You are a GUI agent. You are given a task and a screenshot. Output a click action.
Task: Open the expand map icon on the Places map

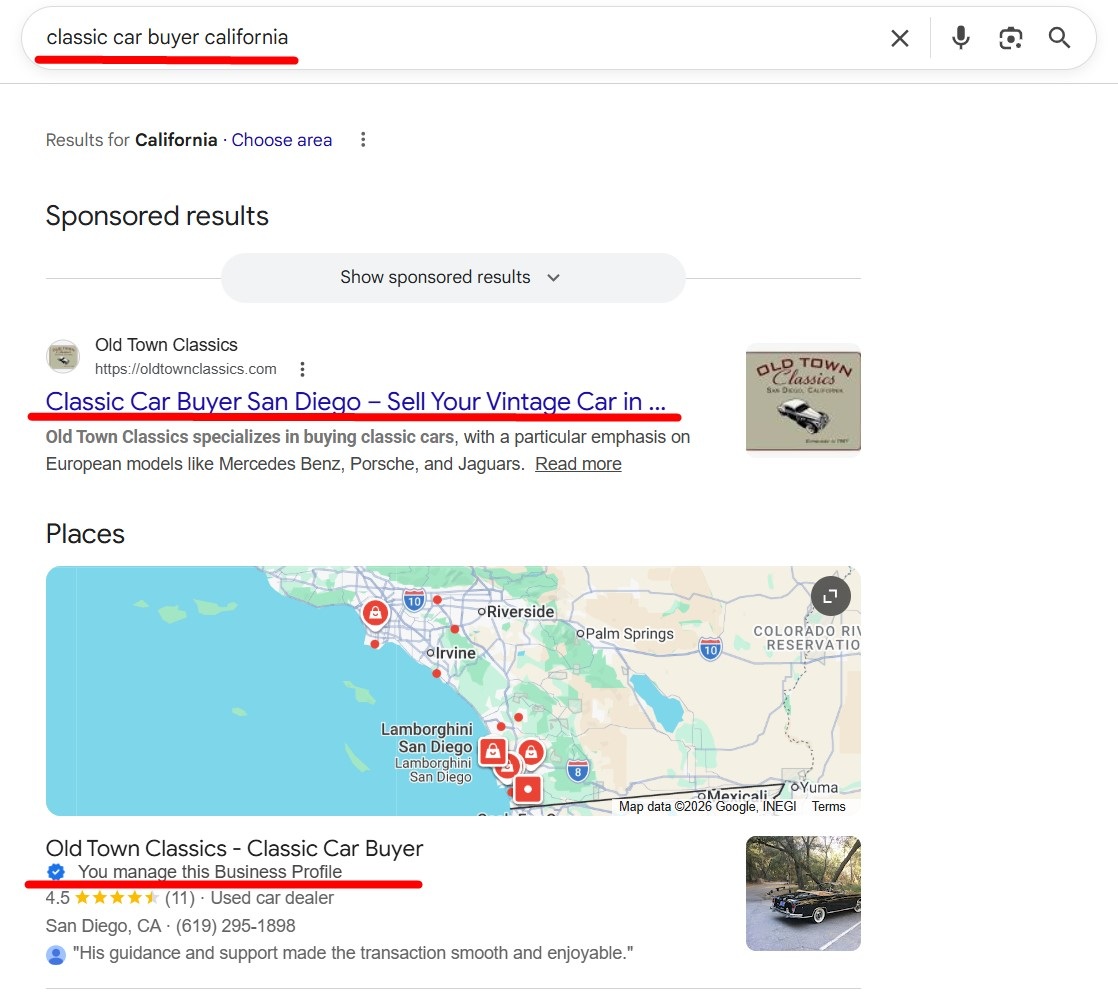click(x=830, y=595)
